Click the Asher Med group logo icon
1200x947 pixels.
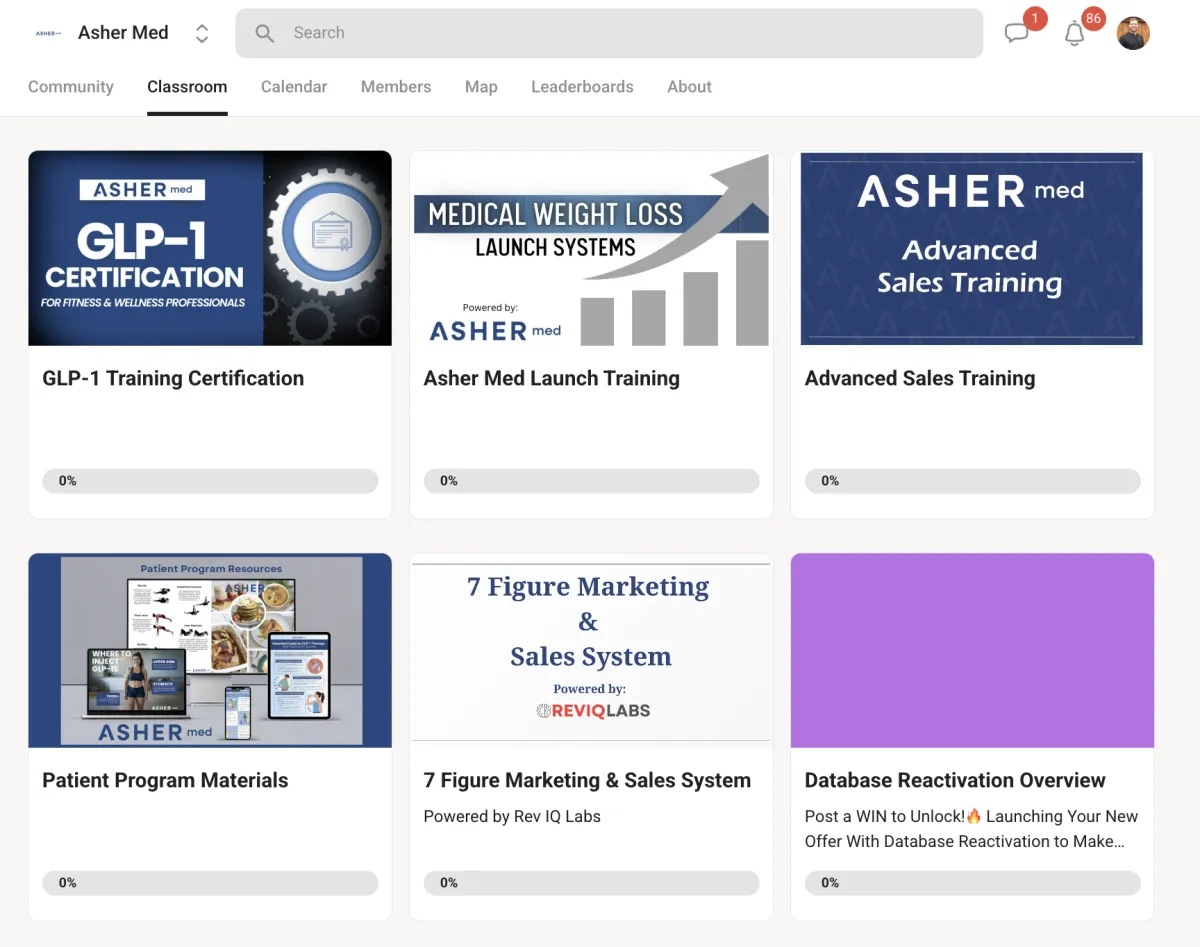coord(48,33)
